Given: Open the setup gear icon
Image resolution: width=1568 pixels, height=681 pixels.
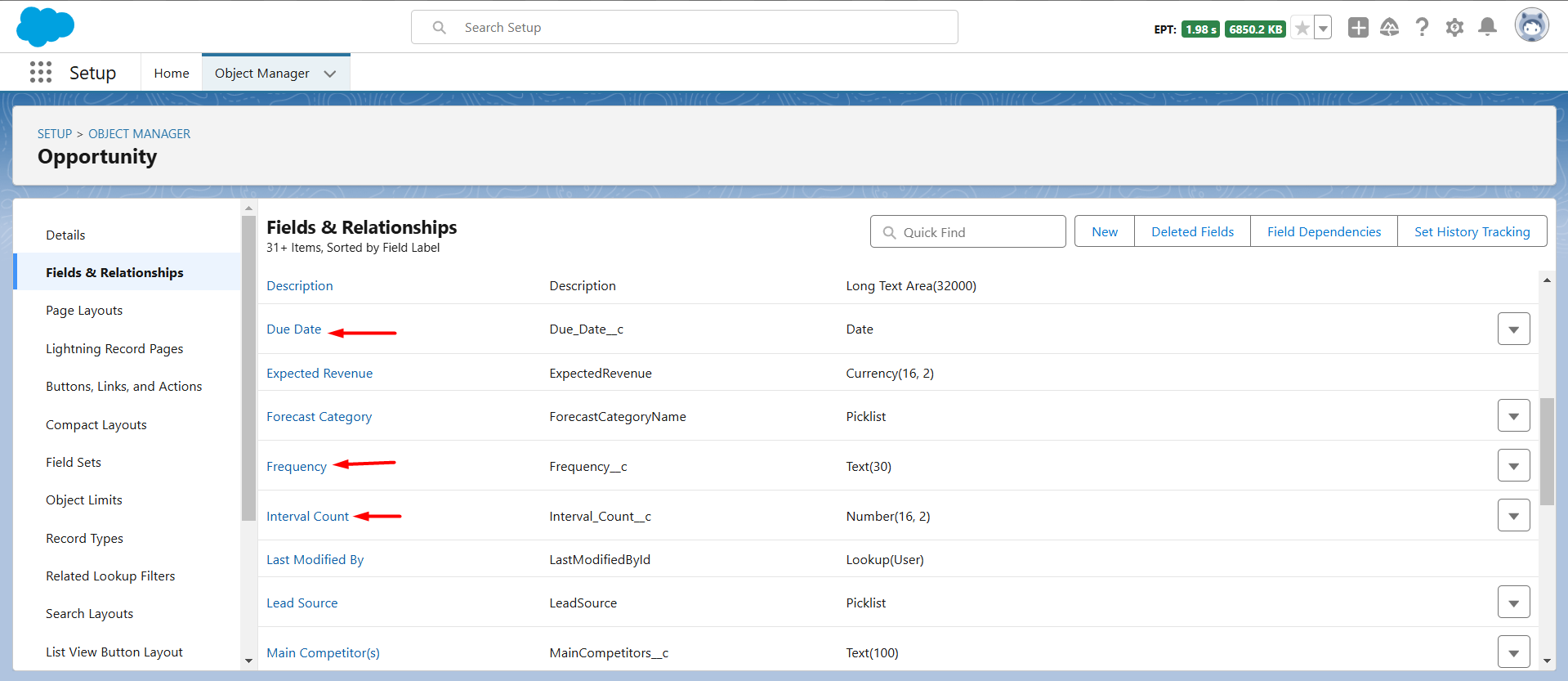Looking at the screenshot, I should tap(1454, 28).
